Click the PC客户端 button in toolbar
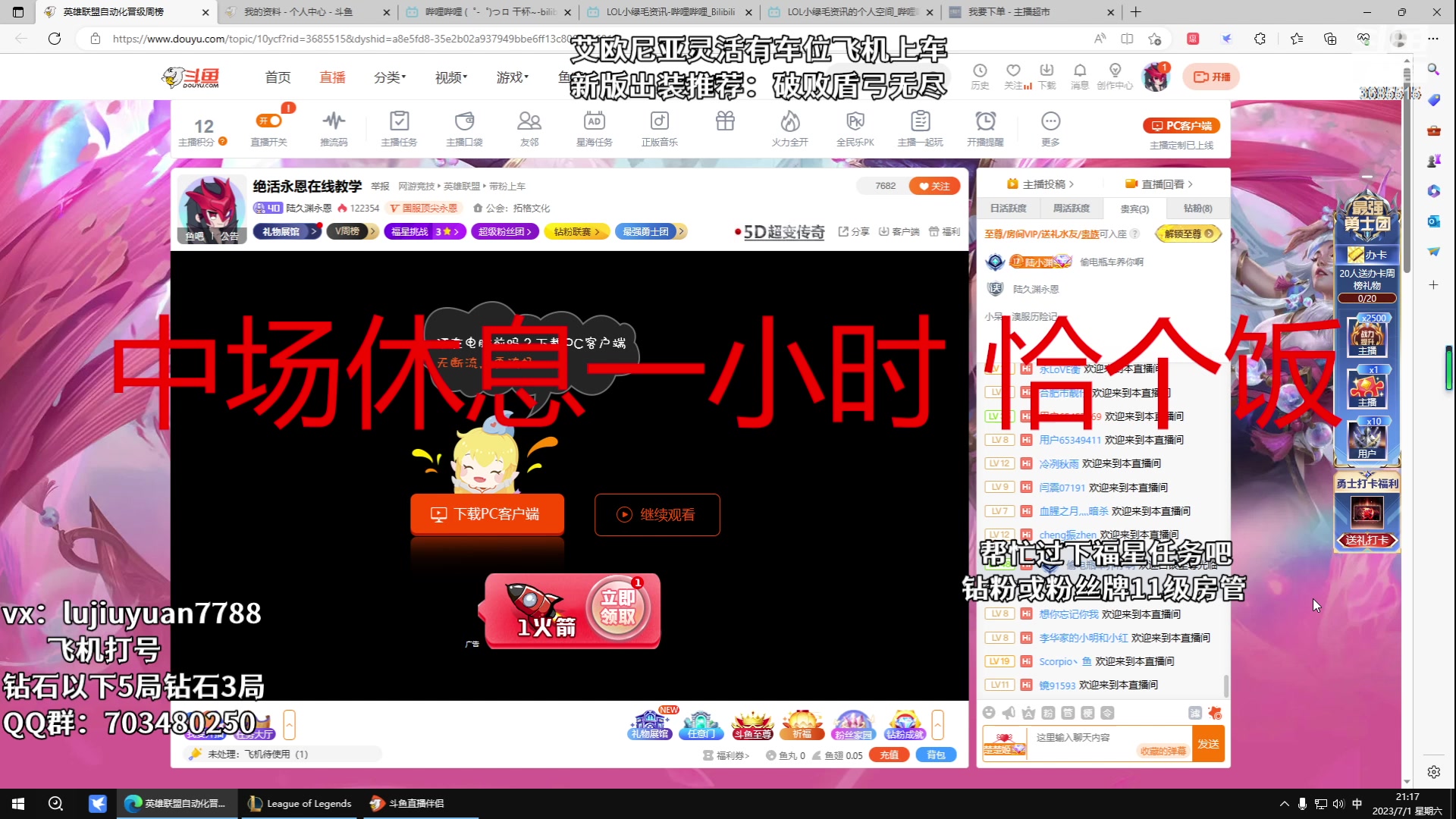This screenshot has height=819, width=1456. [1181, 126]
